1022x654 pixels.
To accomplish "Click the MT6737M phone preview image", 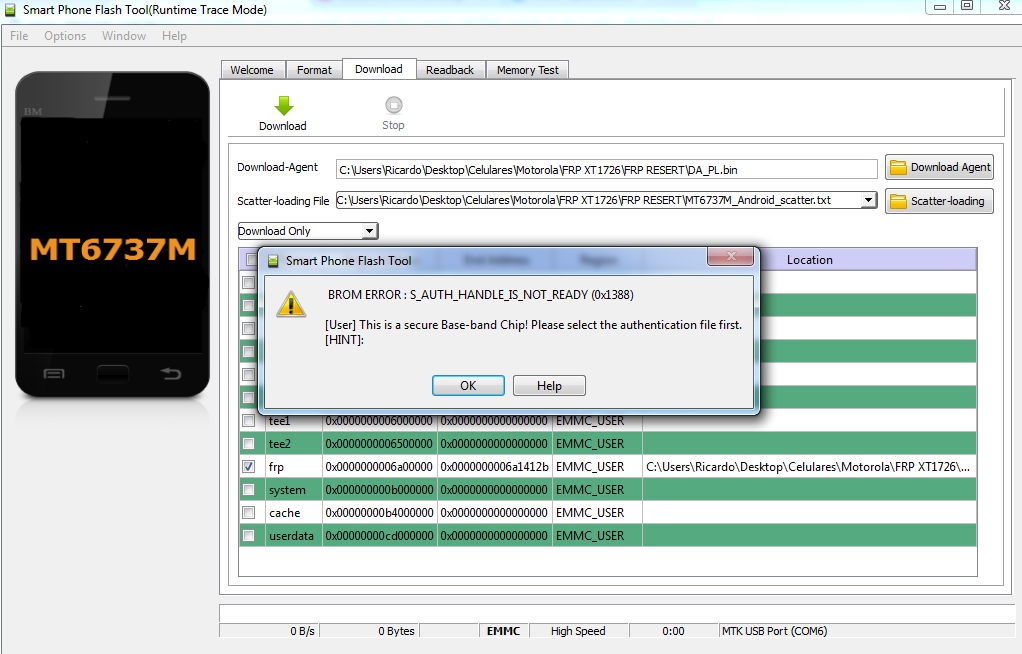I will click(113, 235).
